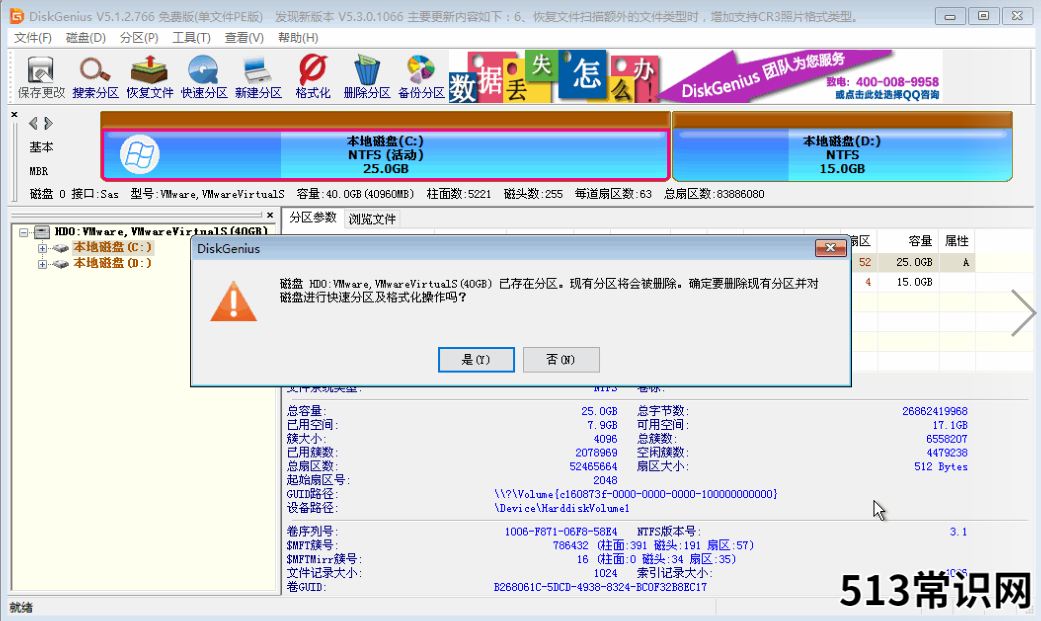Switch to the 分区参数 tab
The image size is (1041, 621).
coord(313,218)
